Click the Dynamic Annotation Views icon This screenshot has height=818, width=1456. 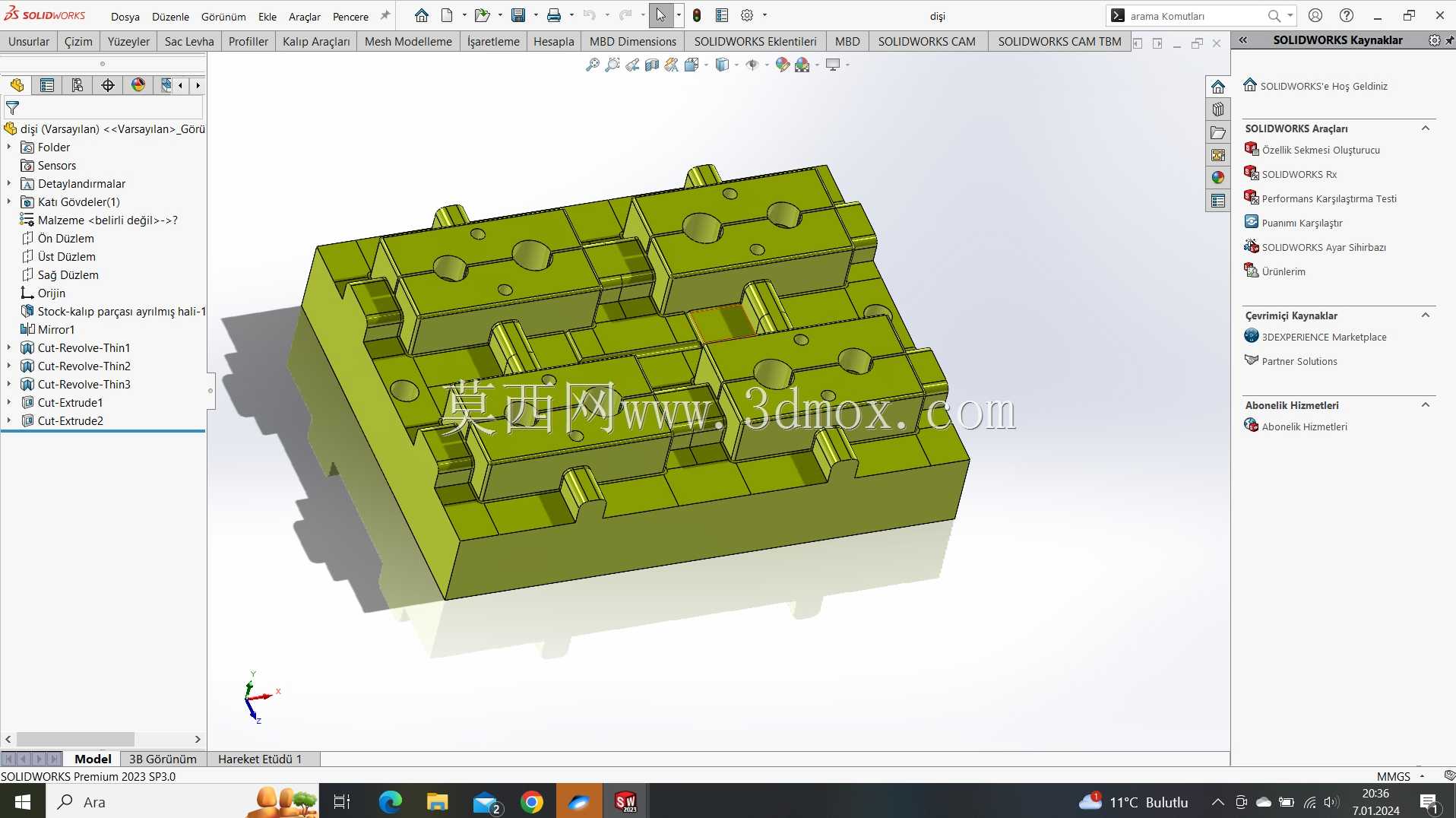point(672,65)
